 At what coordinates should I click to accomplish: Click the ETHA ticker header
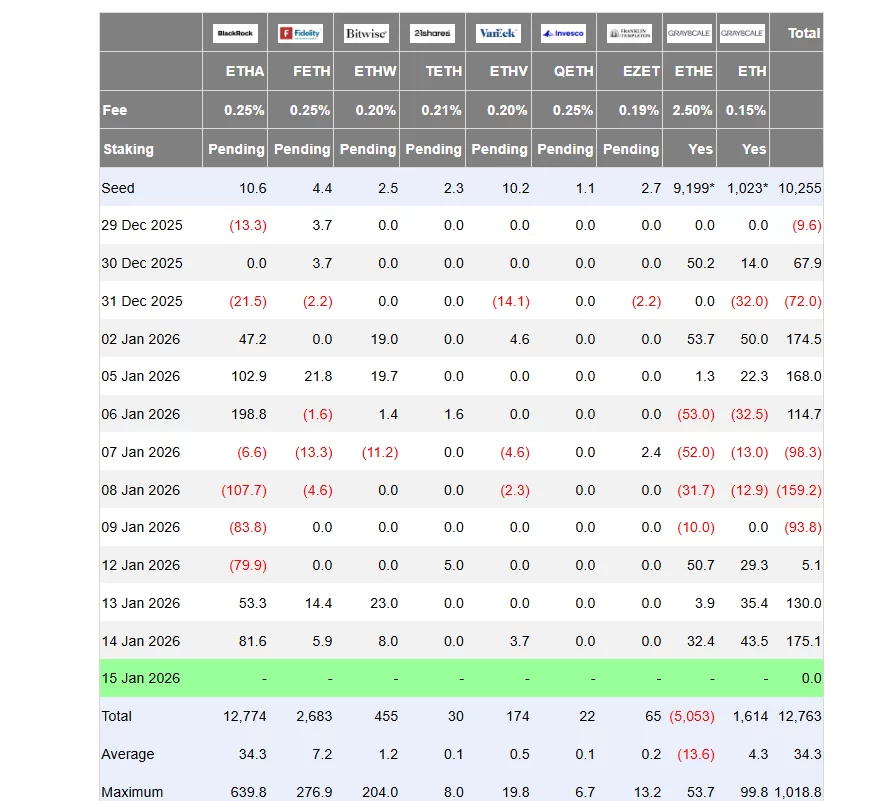click(245, 71)
